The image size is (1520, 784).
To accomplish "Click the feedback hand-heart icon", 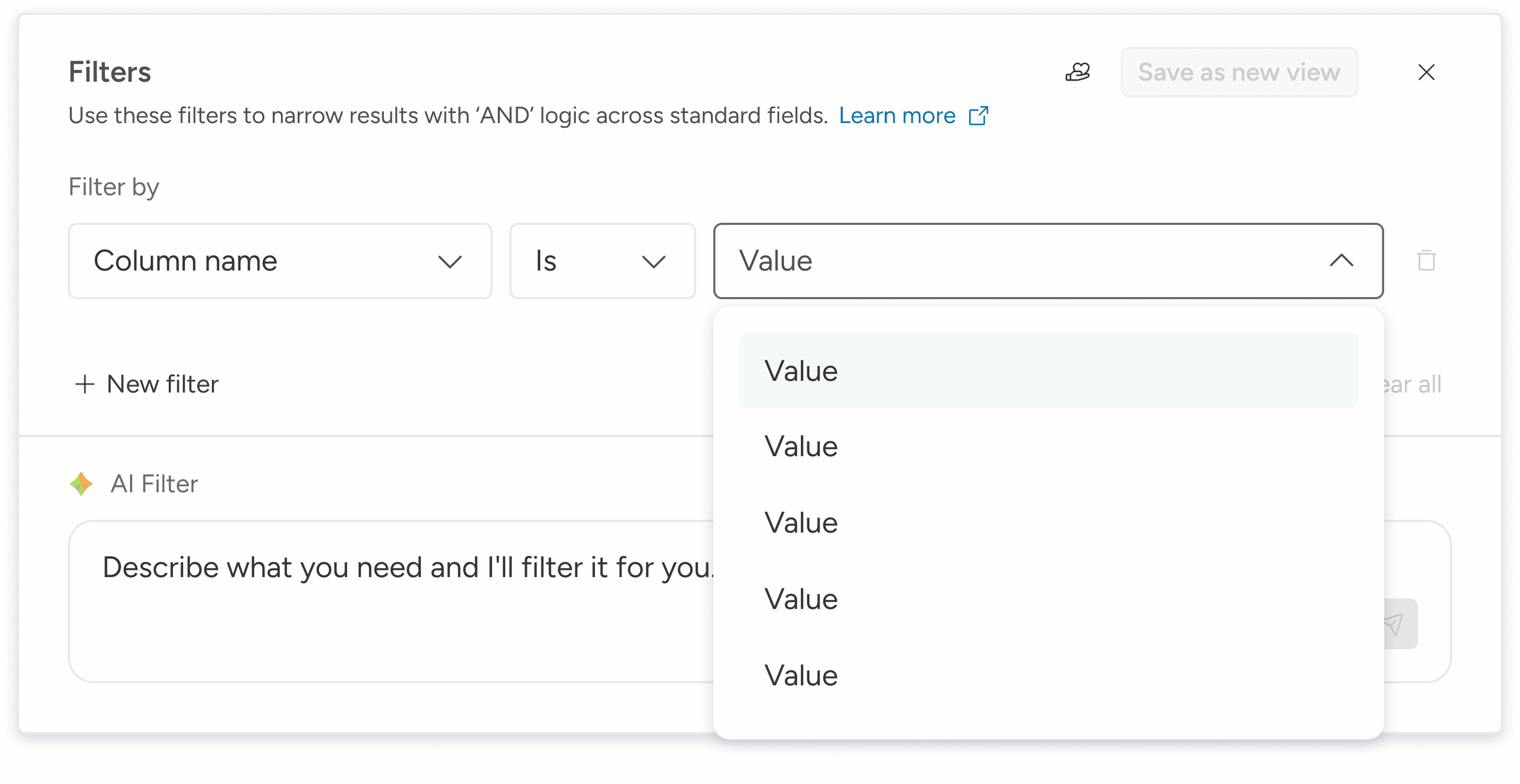I will [x=1077, y=72].
